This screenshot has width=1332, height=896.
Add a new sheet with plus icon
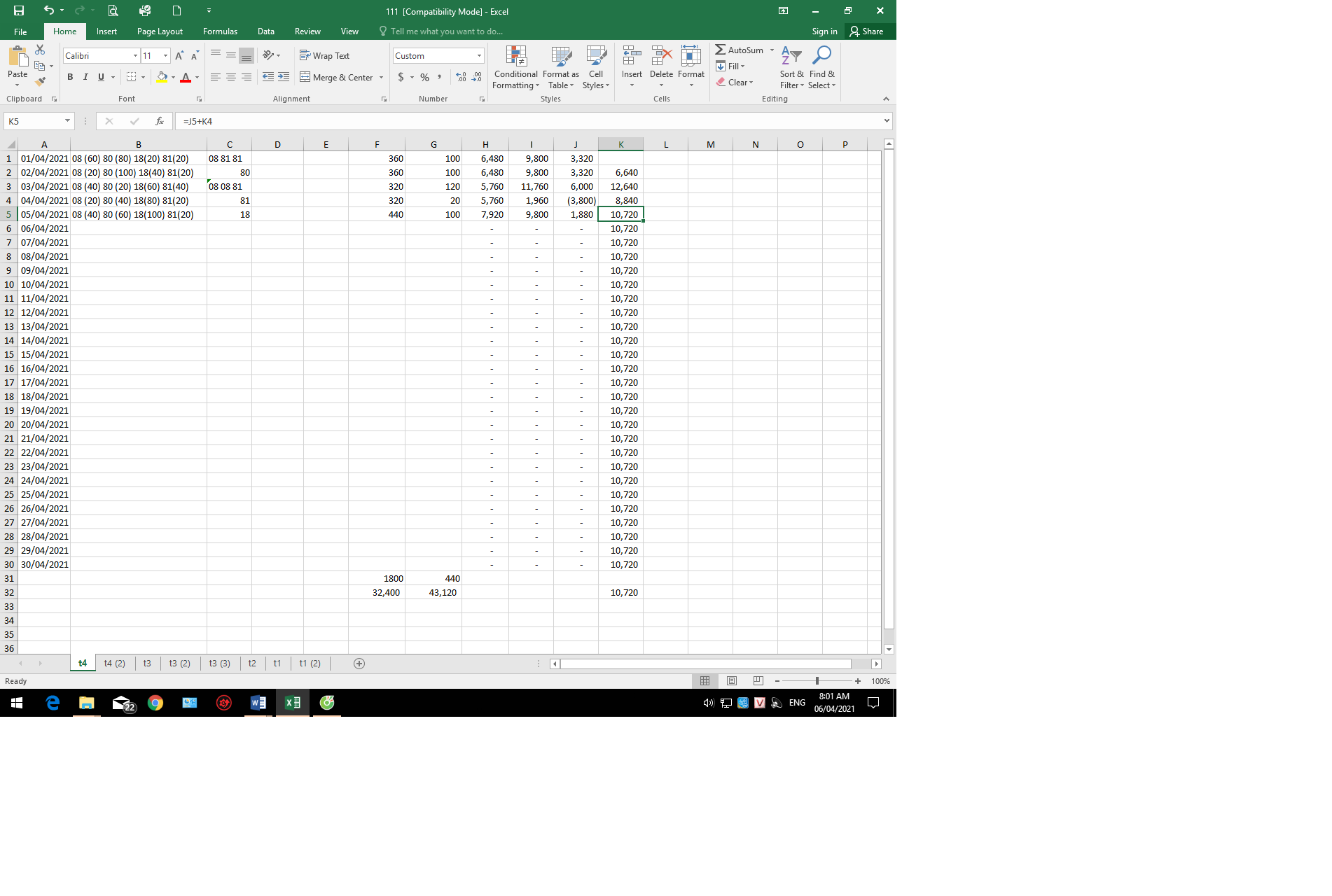pos(359,664)
